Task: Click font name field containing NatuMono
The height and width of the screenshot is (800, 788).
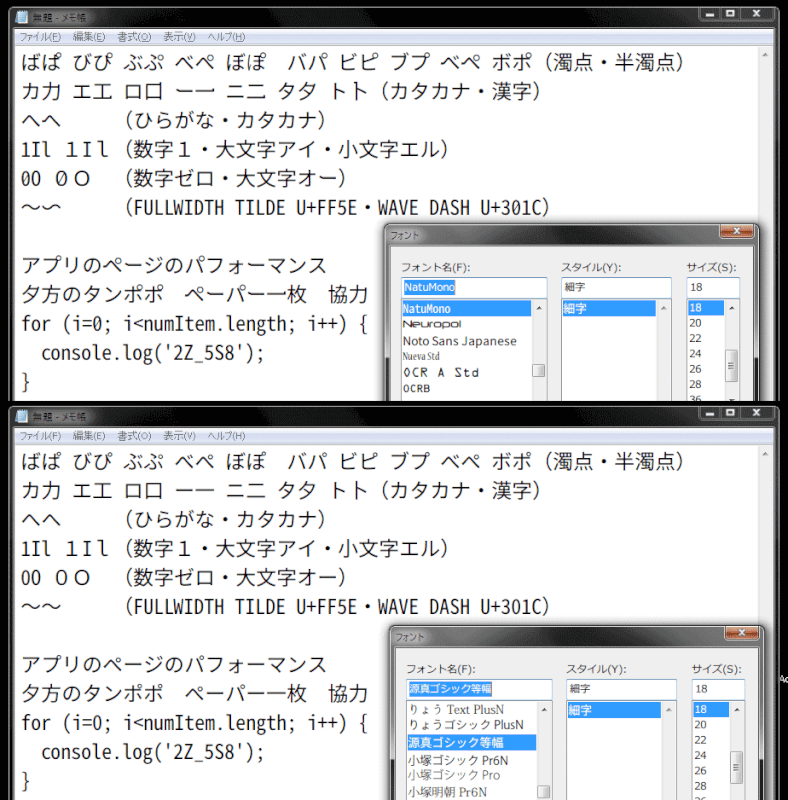Action: click(474, 287)
